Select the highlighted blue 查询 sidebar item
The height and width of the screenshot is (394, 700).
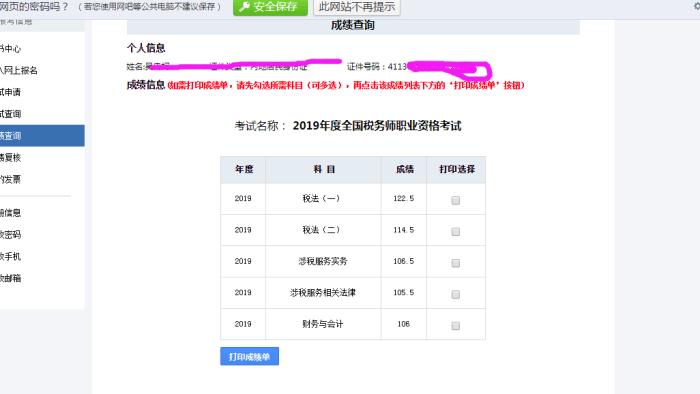click(42, 136)
